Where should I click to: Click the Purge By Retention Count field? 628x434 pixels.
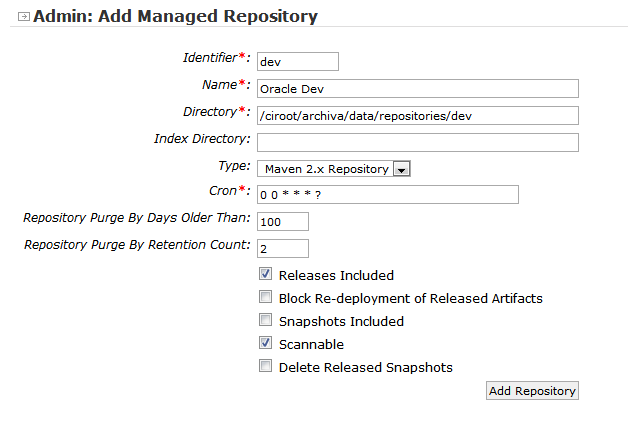pyautogui.click(x=282, y=248)
